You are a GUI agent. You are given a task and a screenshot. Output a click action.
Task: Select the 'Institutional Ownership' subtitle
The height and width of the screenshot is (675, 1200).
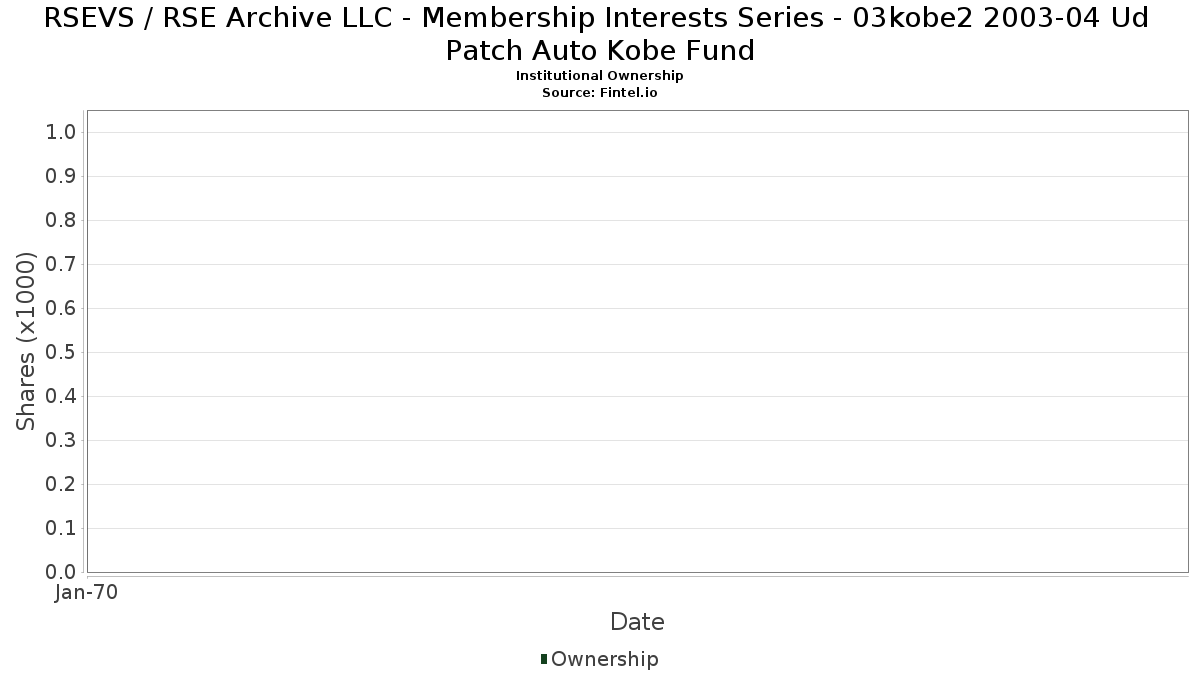click(599, 76)
